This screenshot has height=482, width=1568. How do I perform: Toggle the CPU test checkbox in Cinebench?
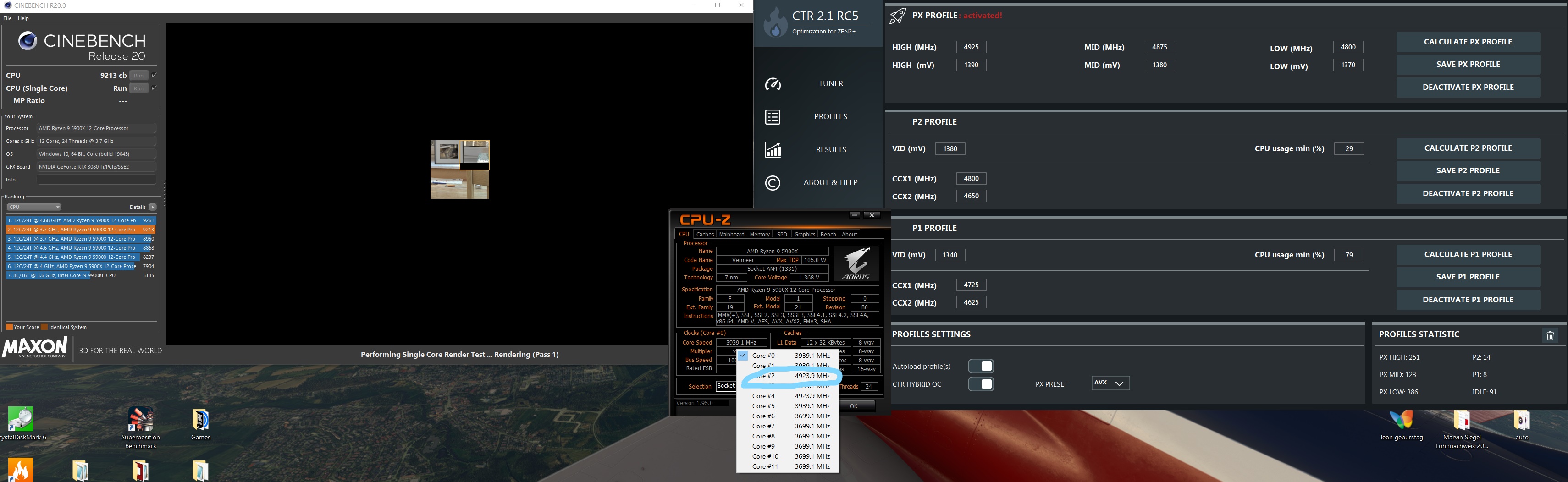point(155,76)
